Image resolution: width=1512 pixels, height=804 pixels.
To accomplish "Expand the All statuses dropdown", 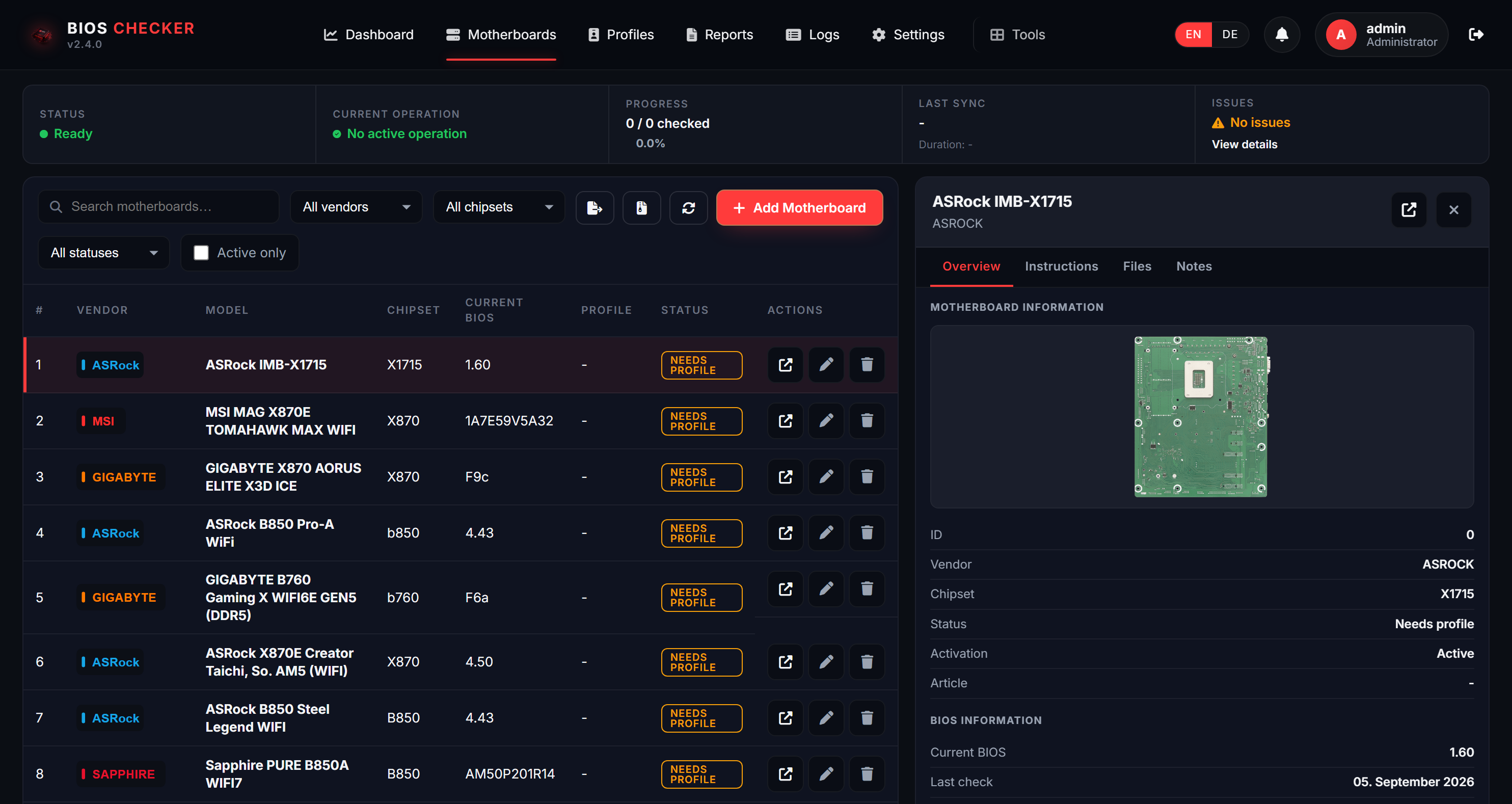I will (x=104, y=253).
